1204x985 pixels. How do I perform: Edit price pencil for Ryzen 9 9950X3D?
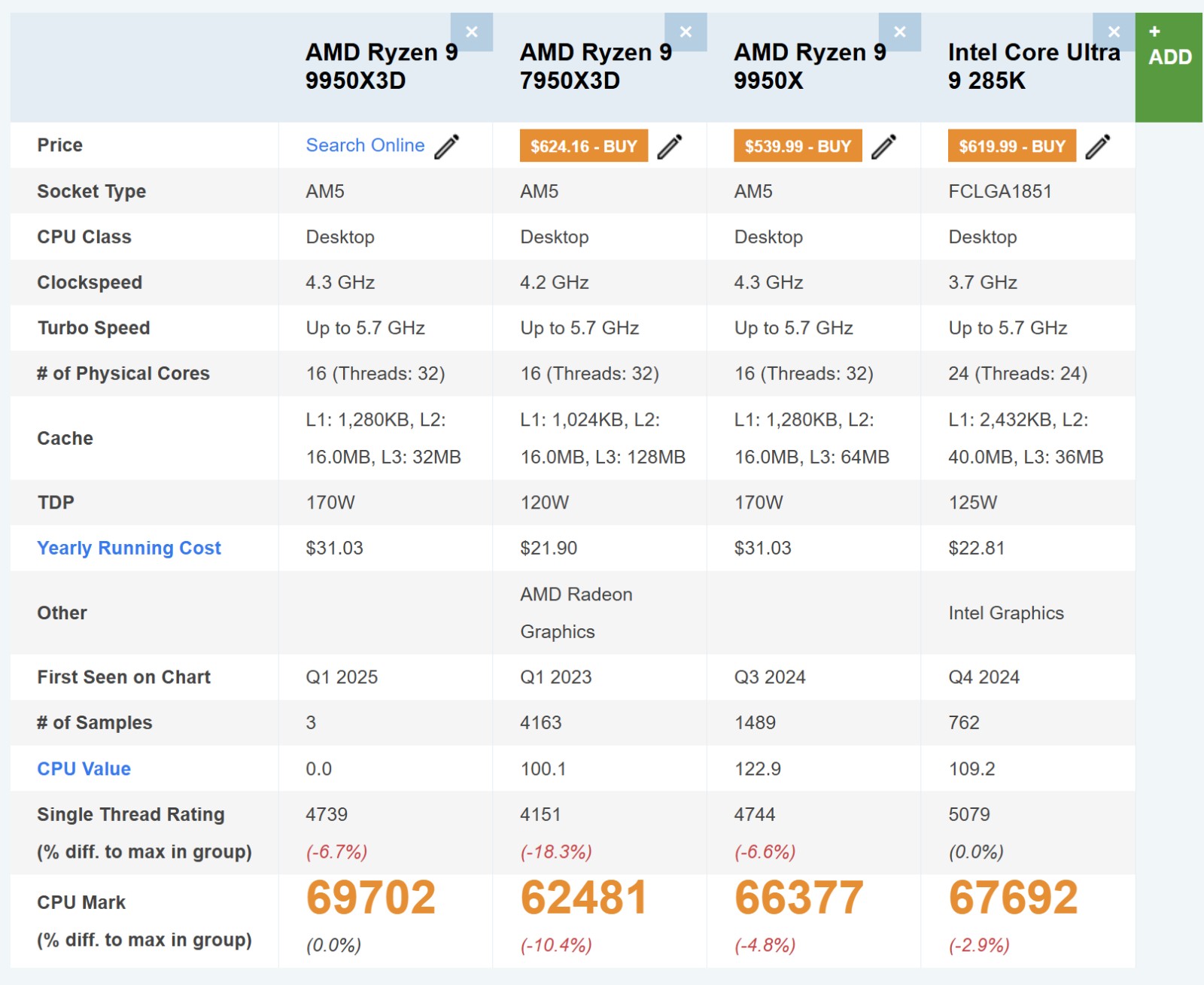tap(447, 146)
